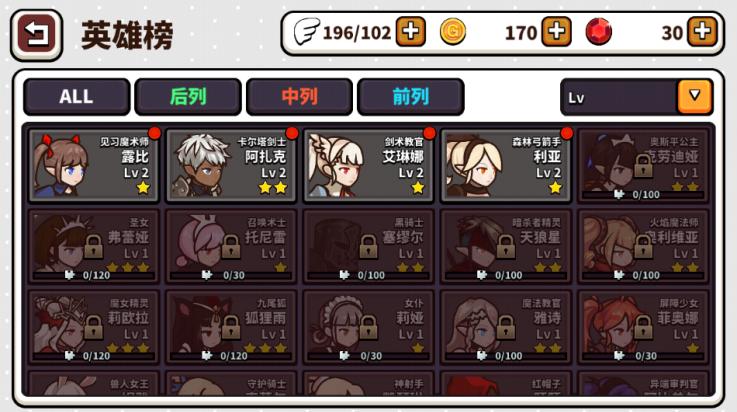
Task: Switch to the 后列 tab
Action: (188, 97)
